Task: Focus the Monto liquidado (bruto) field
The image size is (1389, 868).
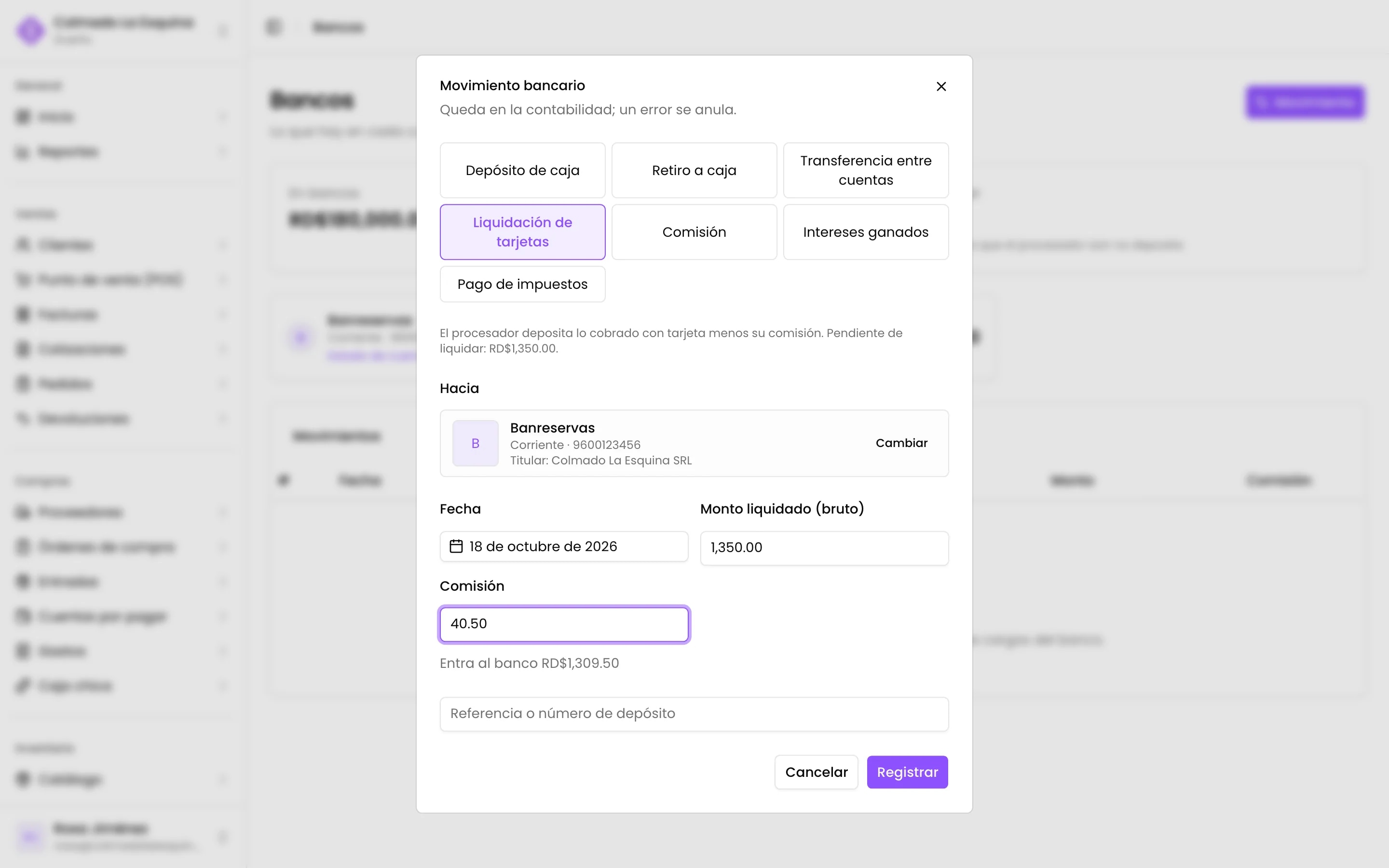Action: [x=824, y=548]
